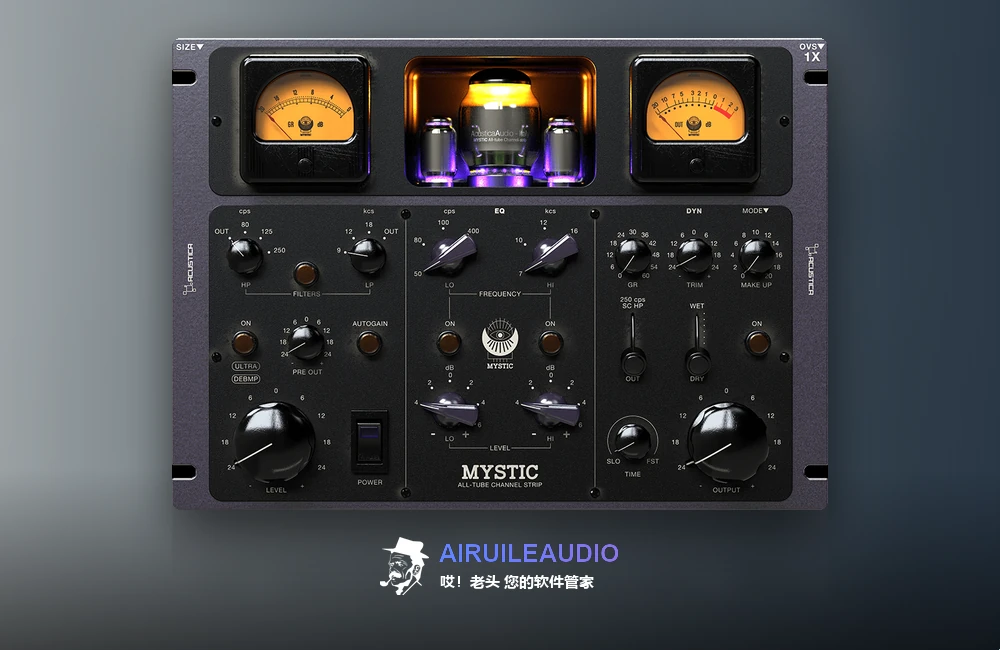Click the HP filter frequency knob
Image resolution: width=1000 pixels, height=650 pixels.
pos(244,256)
